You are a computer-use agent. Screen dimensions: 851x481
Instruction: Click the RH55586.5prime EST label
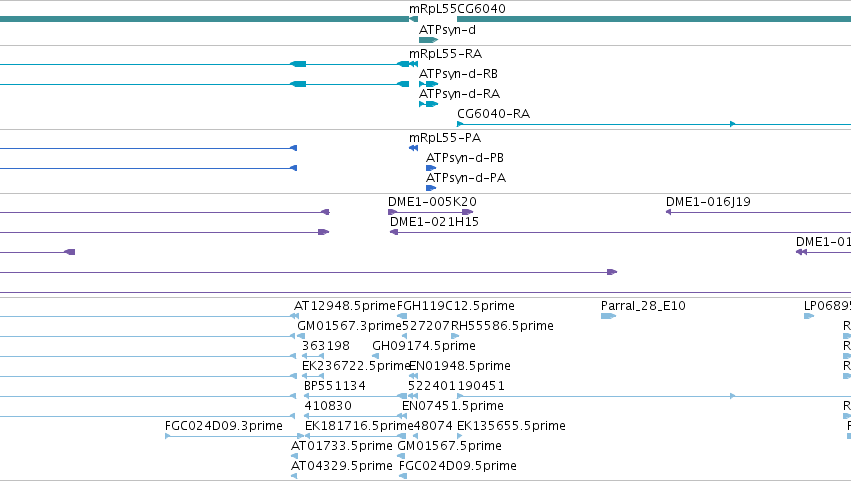pyautogui.click(x=502, y=326)
